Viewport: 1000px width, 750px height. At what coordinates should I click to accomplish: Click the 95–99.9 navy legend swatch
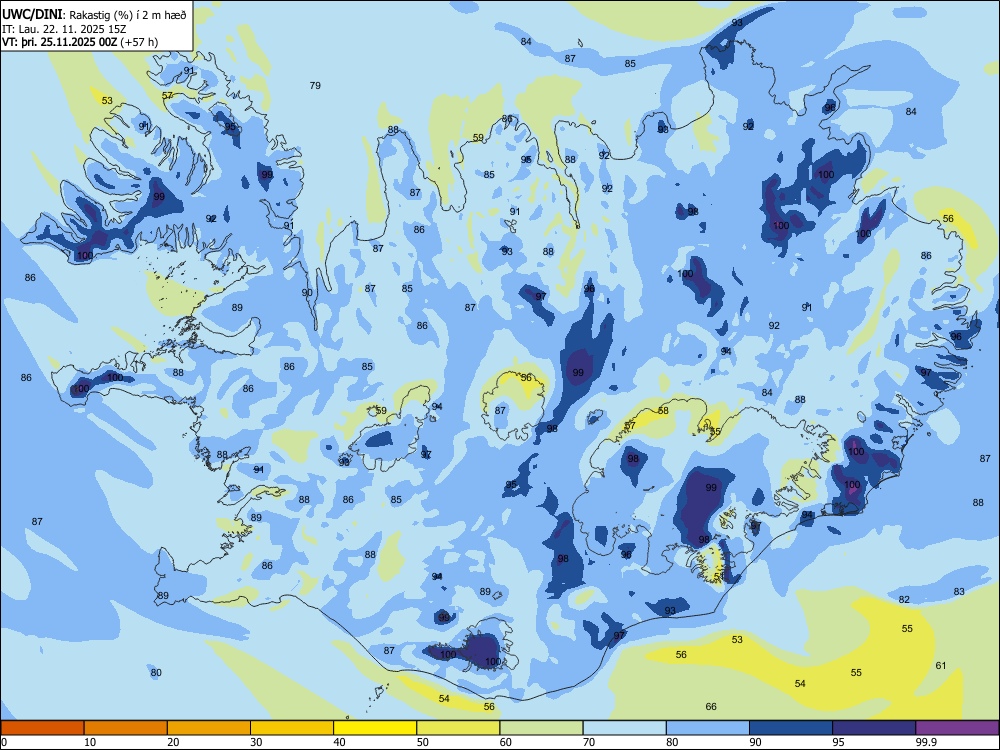(874, 728)
